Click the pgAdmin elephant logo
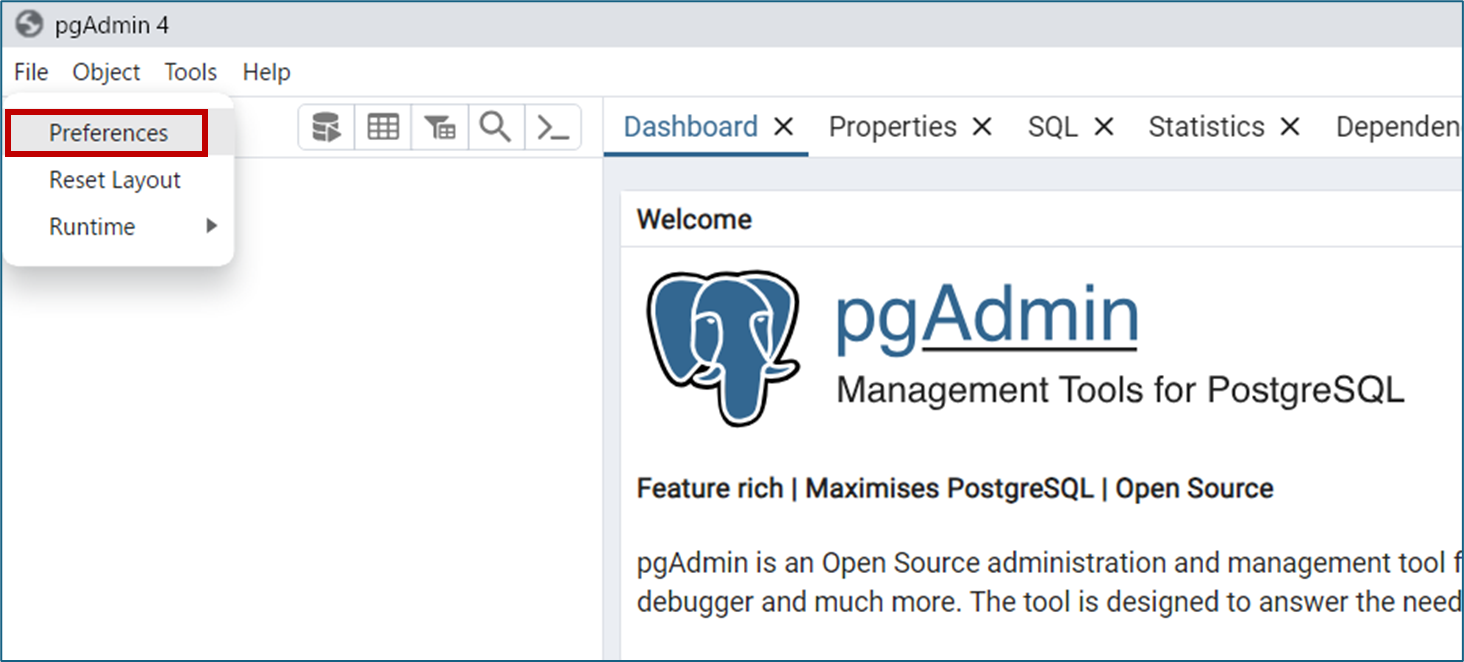The height and width of the screenshot is (662, 1464). click(x=723, y=346)
